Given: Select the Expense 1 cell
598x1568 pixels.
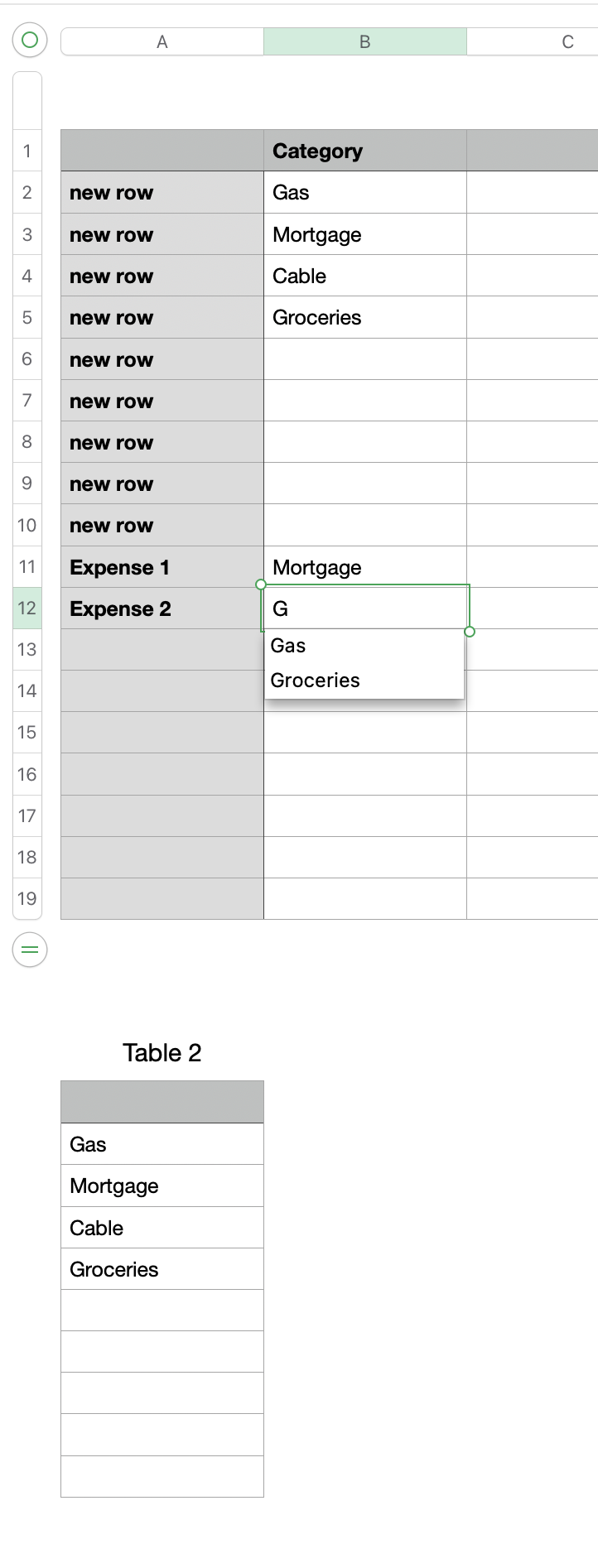Looking at the screenshot, I should click(x=162, y=567).
